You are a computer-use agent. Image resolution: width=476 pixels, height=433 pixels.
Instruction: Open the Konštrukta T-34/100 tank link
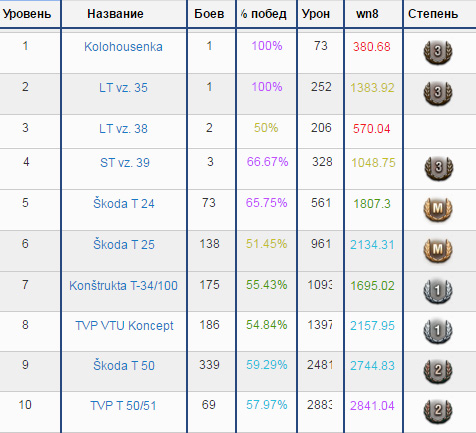(x=123, y=286)
